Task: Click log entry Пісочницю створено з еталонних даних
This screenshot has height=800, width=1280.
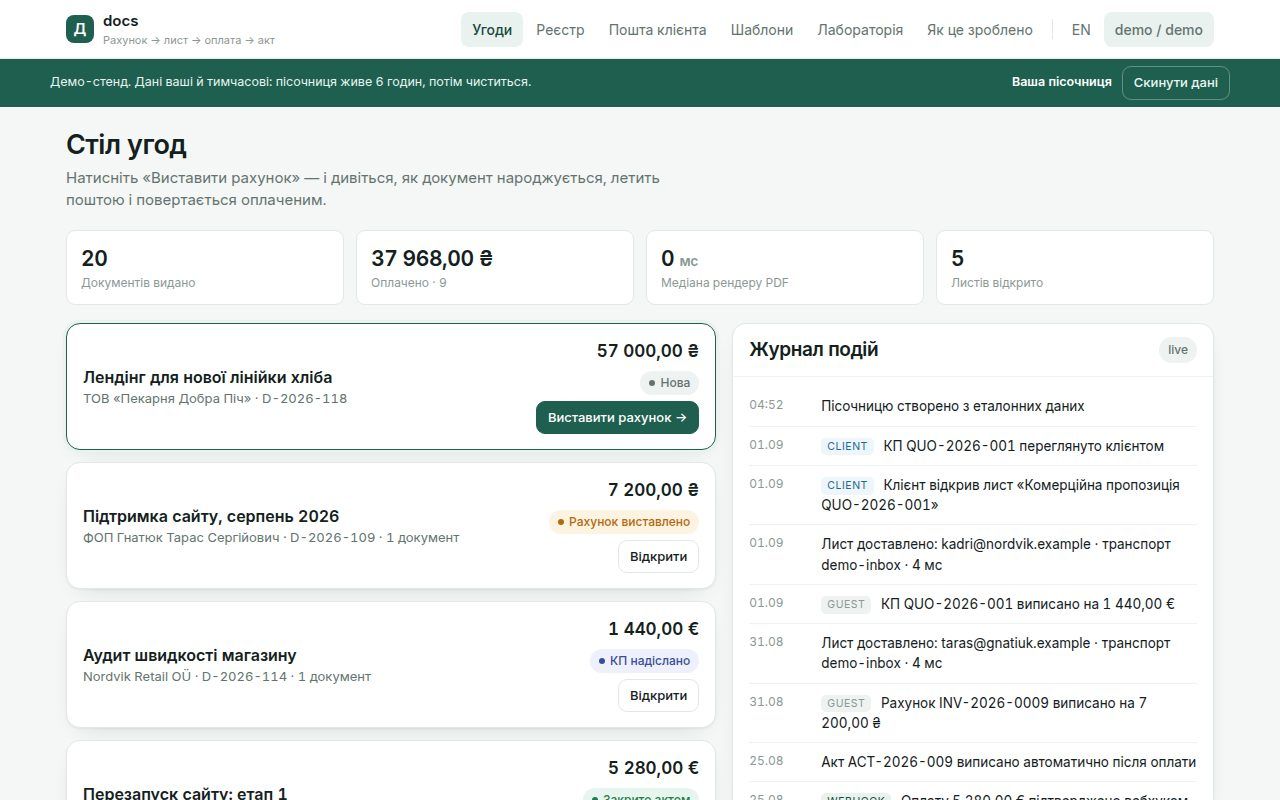Action: tap(972, 406)
